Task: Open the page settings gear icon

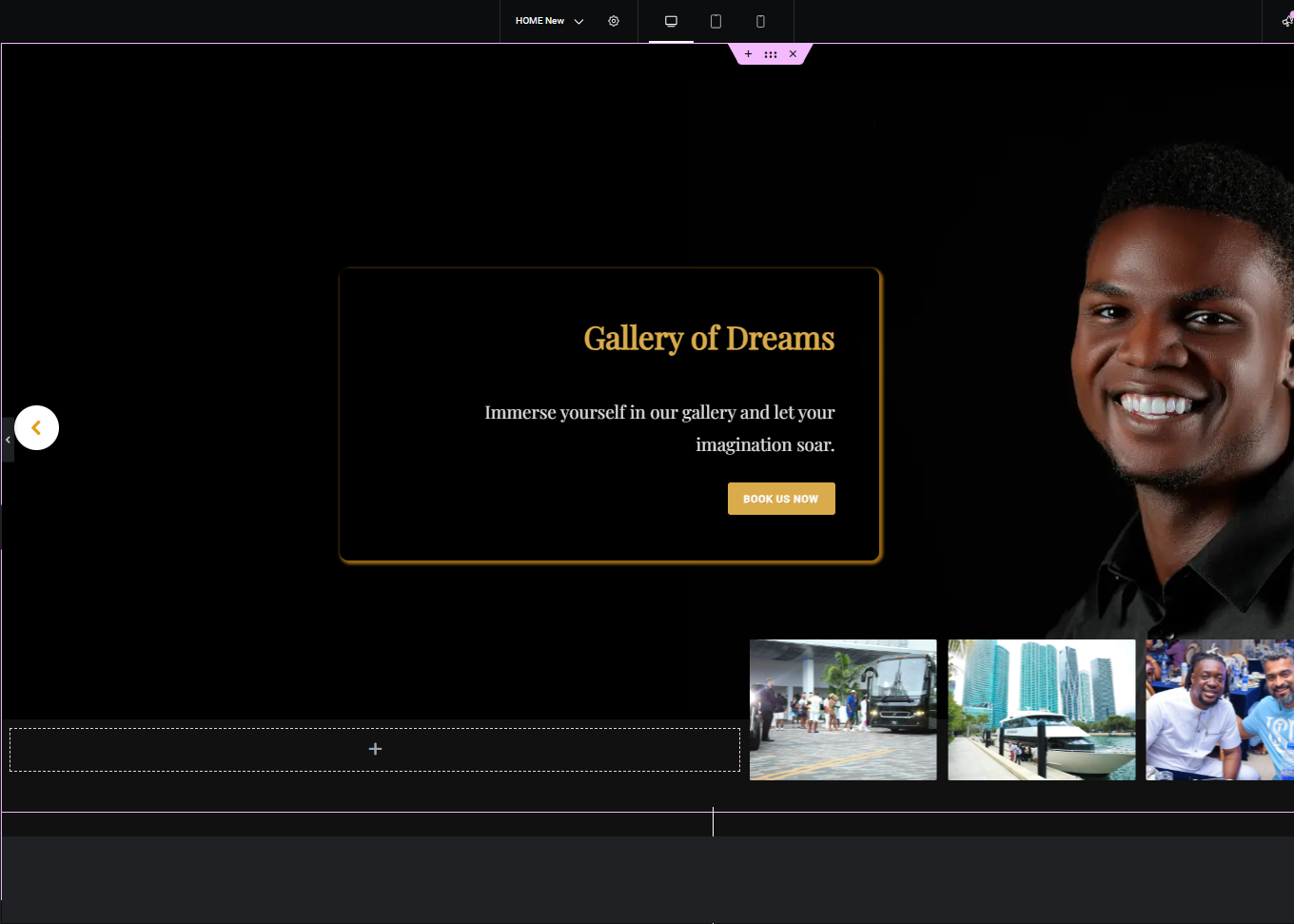Action: coord(614,21)
